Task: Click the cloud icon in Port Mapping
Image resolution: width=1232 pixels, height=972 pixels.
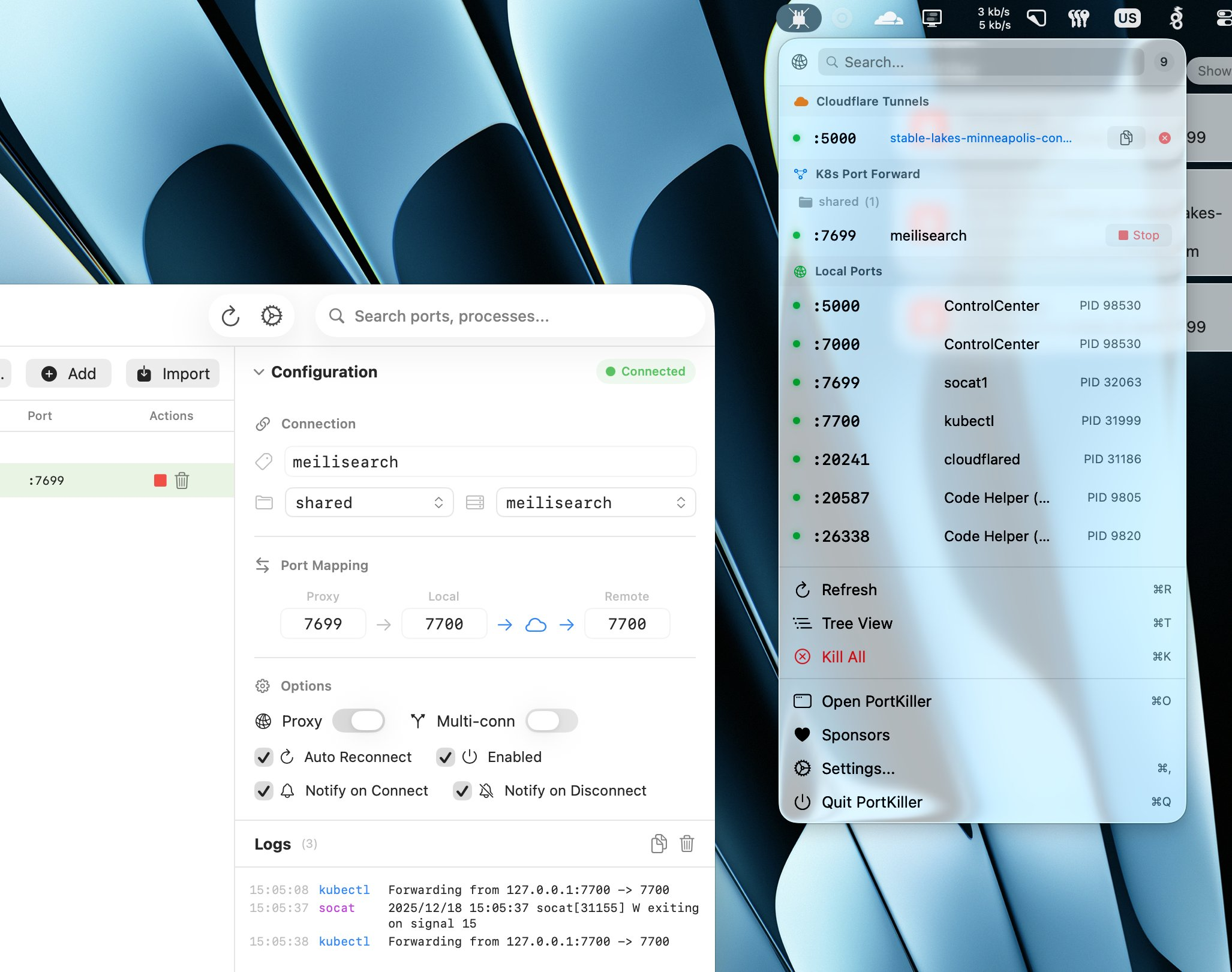Action: point(536,624)
